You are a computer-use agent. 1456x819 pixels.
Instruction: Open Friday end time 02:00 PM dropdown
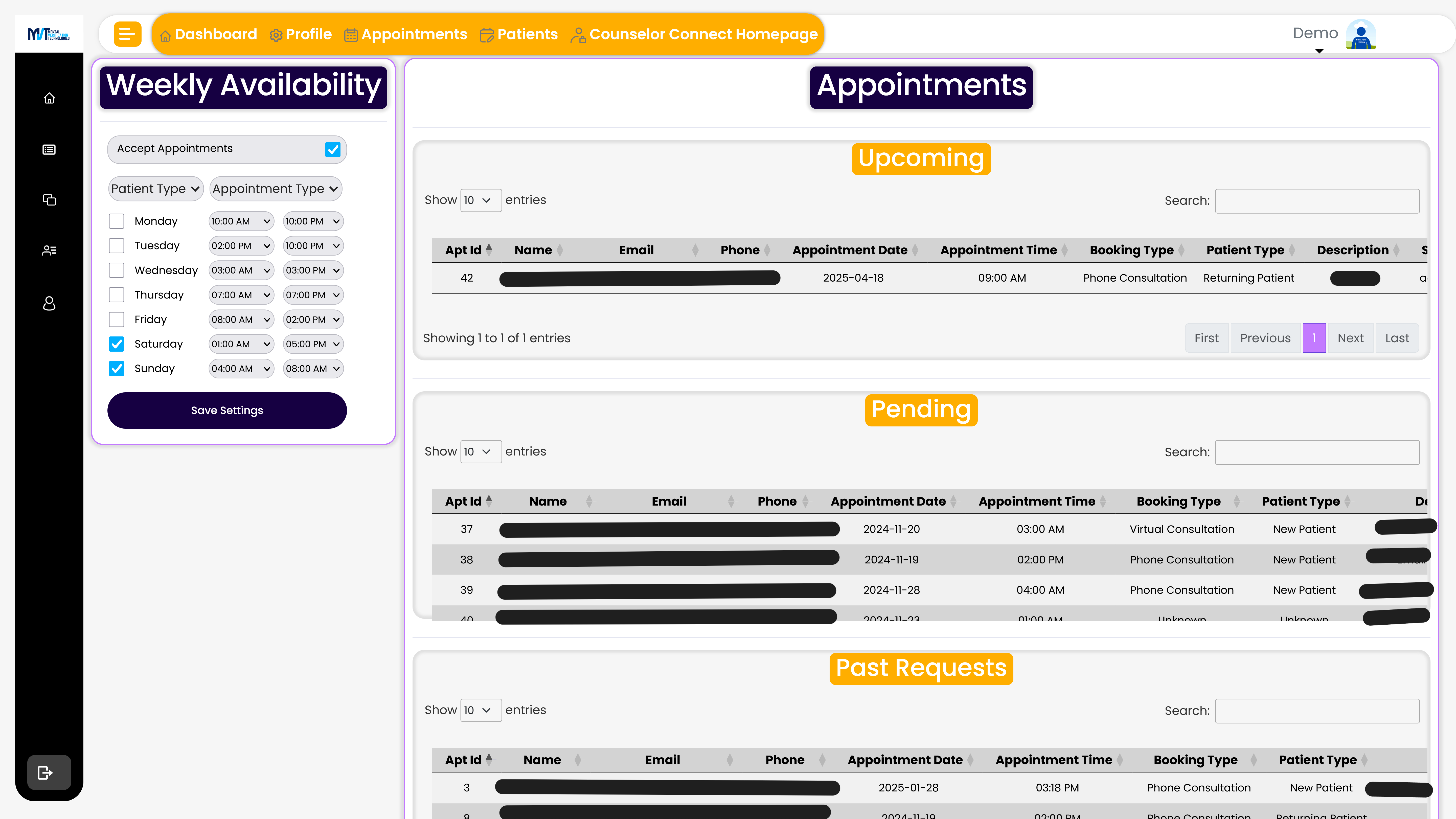[313, 319]
